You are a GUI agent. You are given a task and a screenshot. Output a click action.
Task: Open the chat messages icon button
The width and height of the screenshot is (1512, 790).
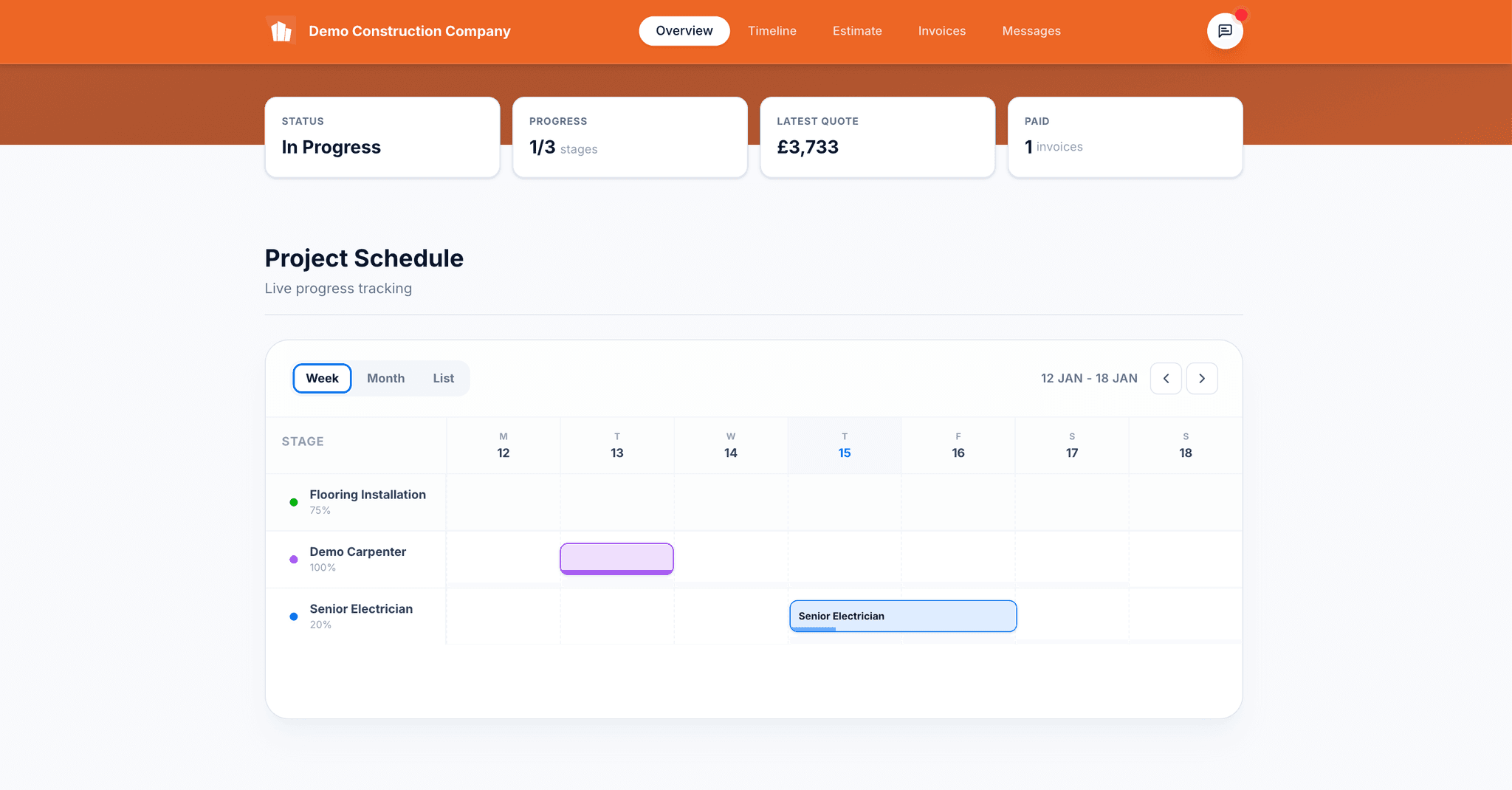(x=1225, y=31)
